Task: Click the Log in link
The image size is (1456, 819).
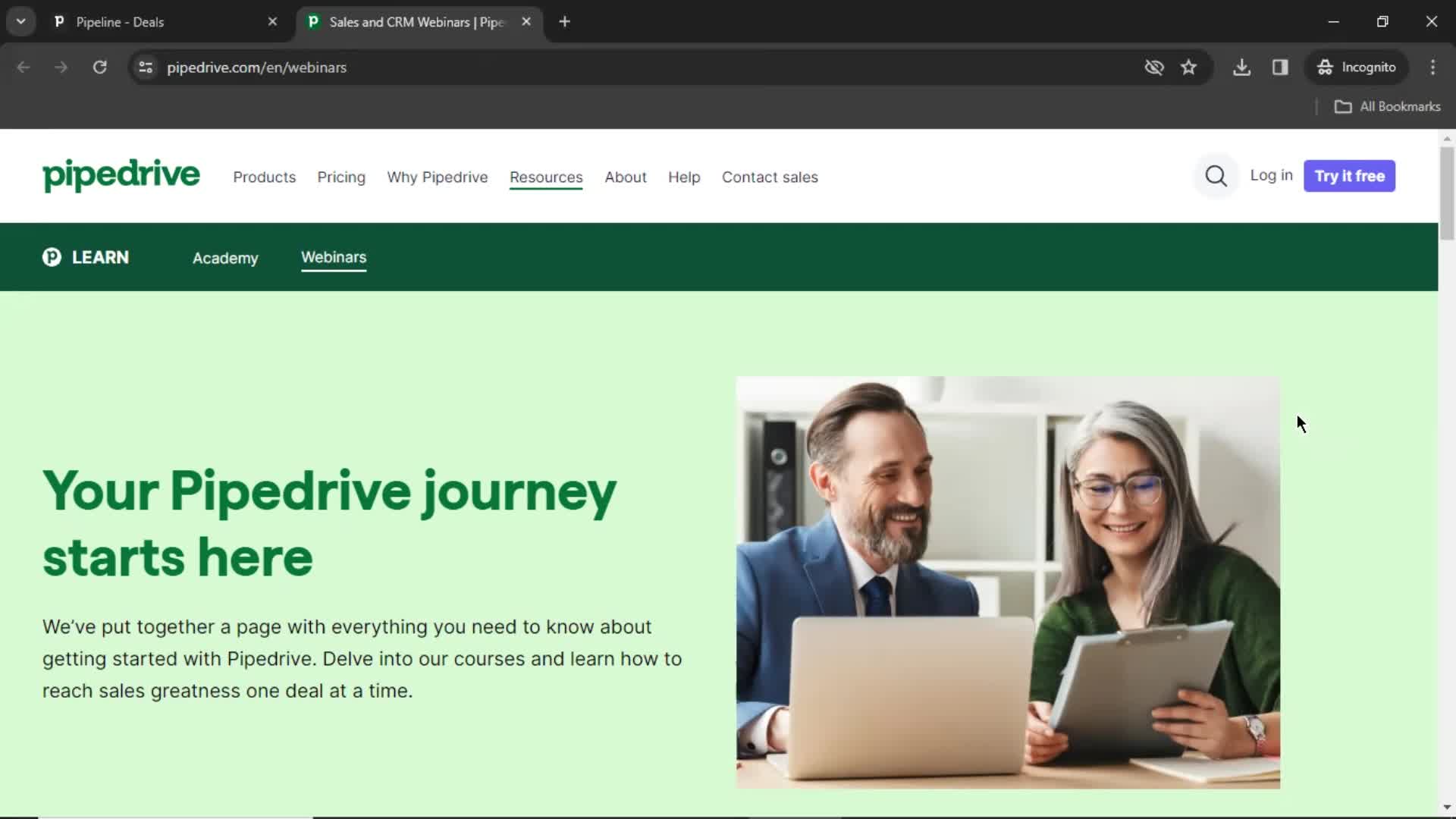Action: (1271, 176)
